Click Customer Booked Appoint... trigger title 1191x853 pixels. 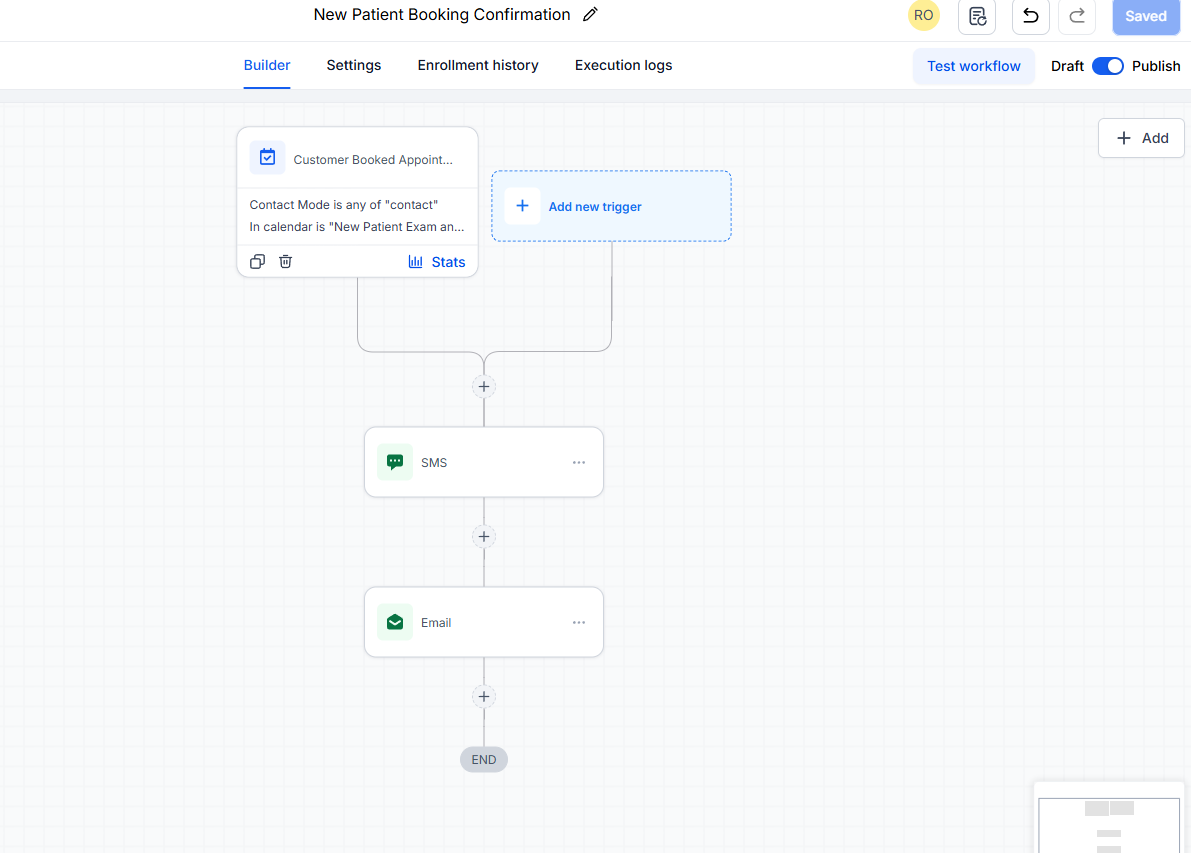point(373,160)
